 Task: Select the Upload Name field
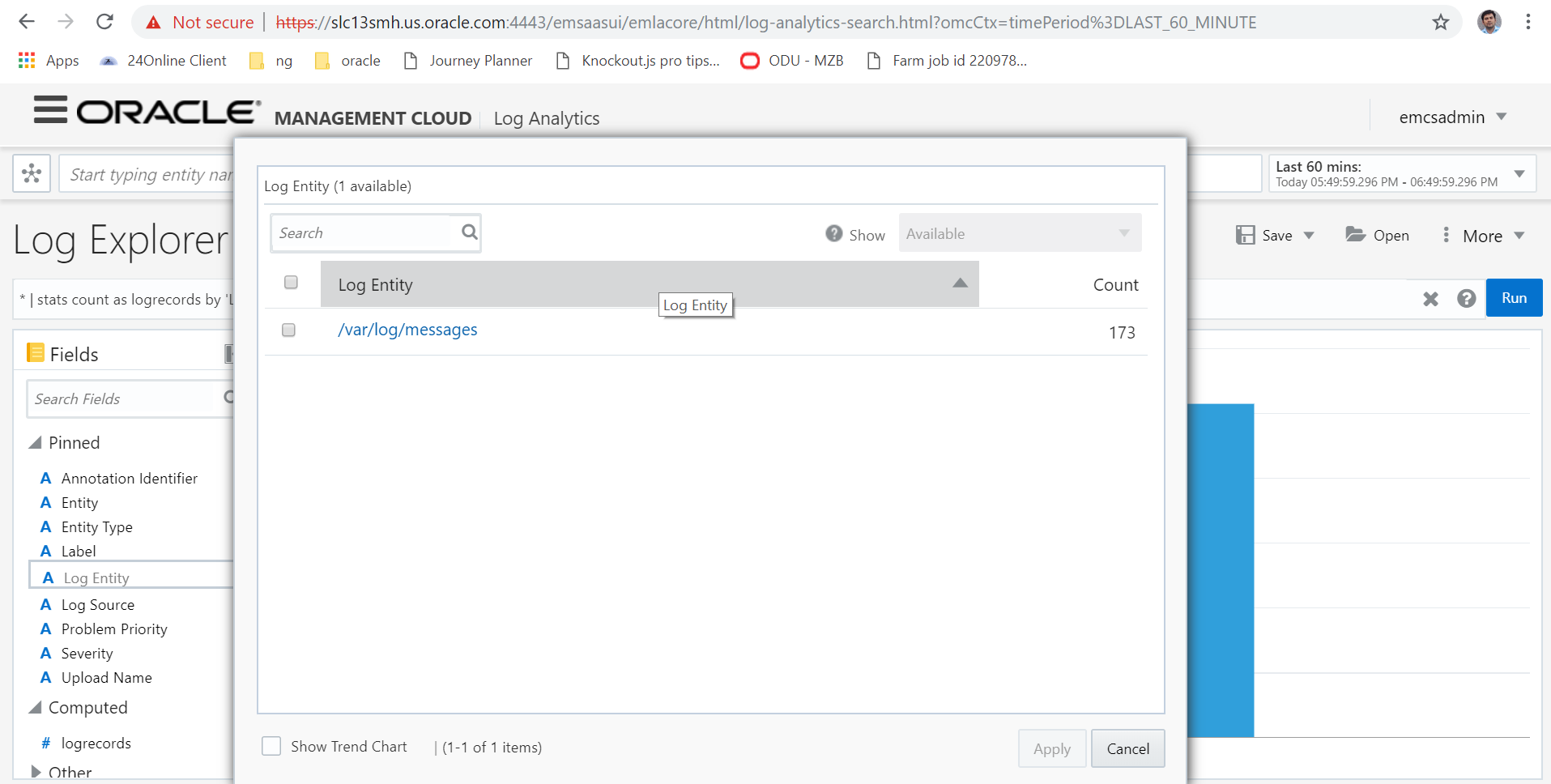(x=106, y=678)
